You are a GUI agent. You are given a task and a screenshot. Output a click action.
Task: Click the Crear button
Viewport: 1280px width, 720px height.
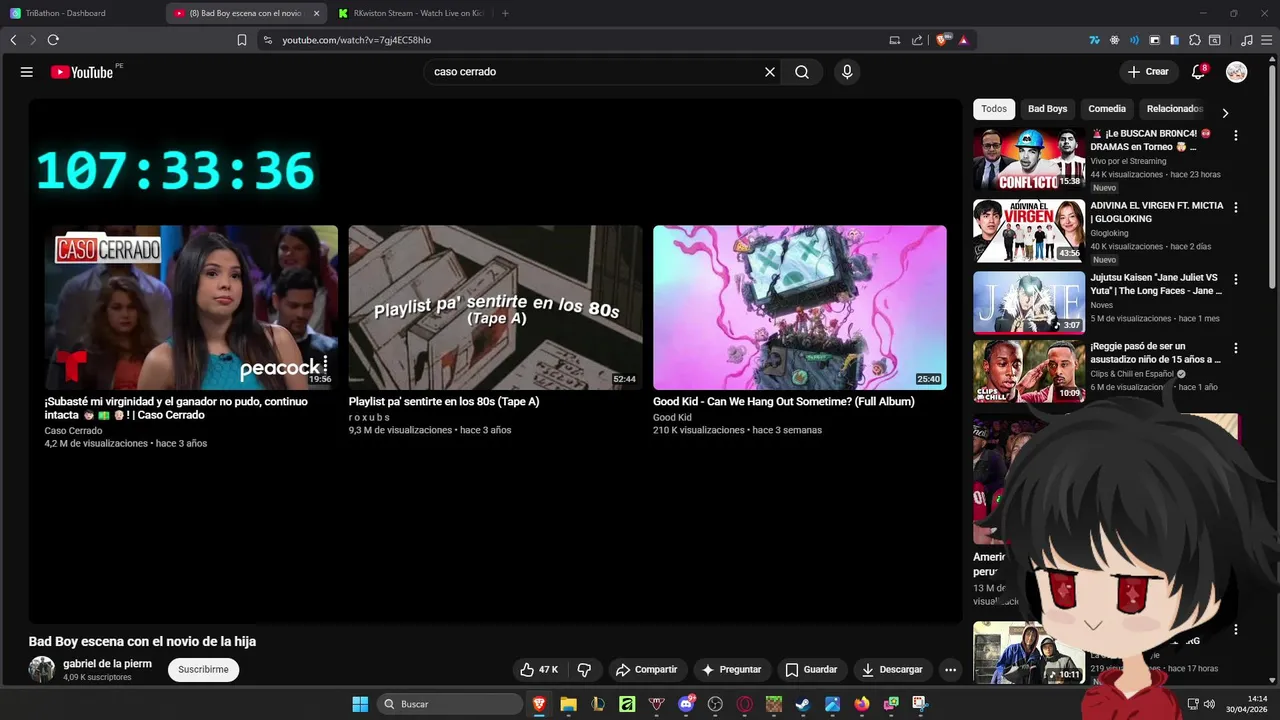1147,72
